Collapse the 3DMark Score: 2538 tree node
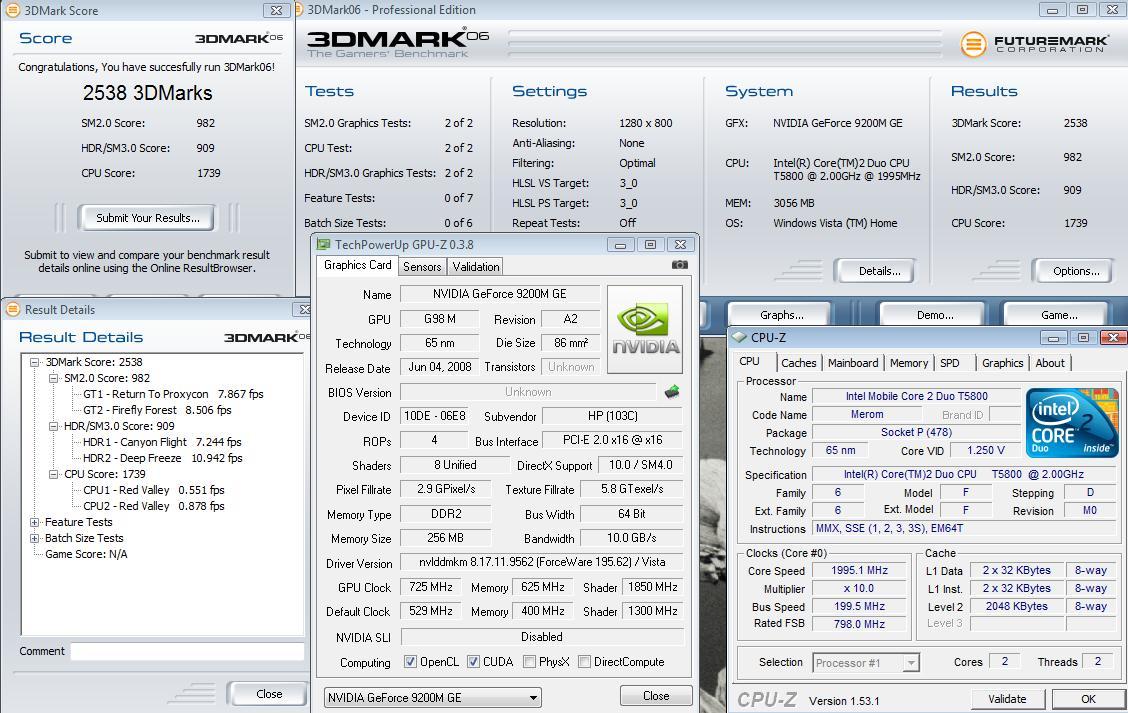 click(35, 362)
